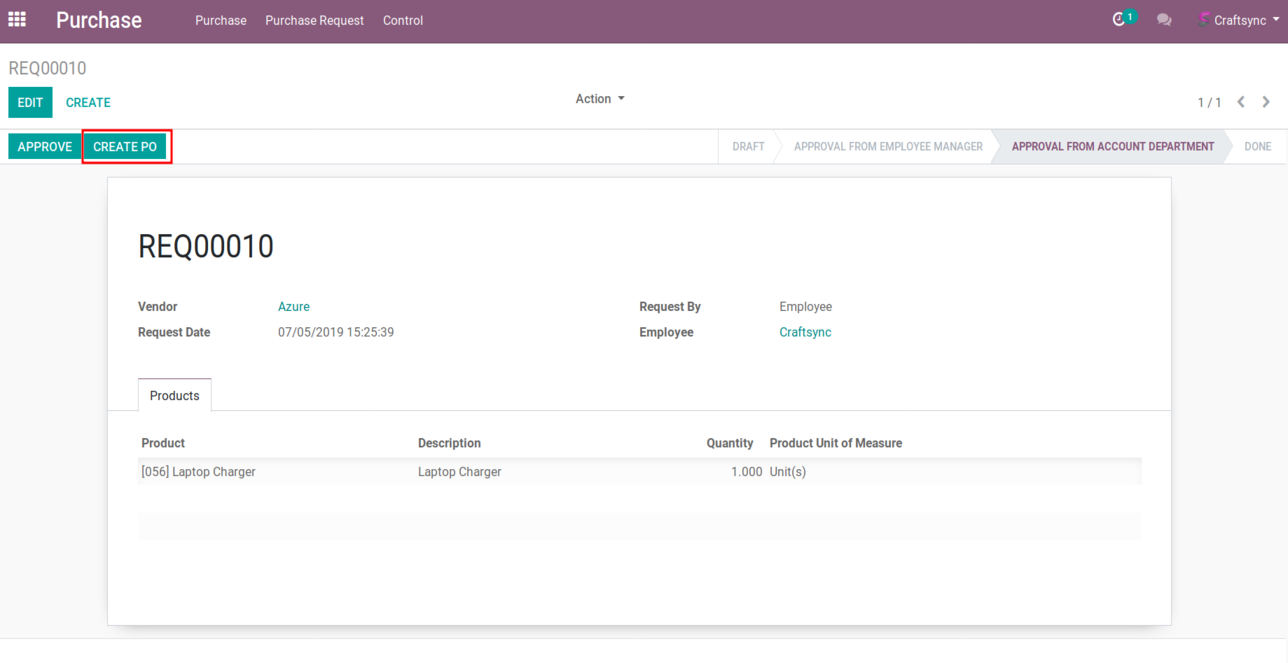Approve the purchase request
Viewport: 1288px width, 663px height.
click(45, 147)
